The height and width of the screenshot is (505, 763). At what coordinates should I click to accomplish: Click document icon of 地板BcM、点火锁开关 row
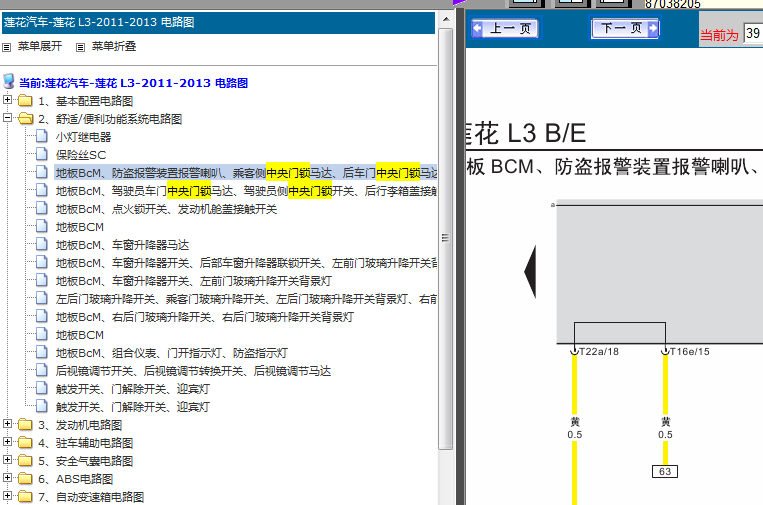pyautogui.click(x=42, y=208)
